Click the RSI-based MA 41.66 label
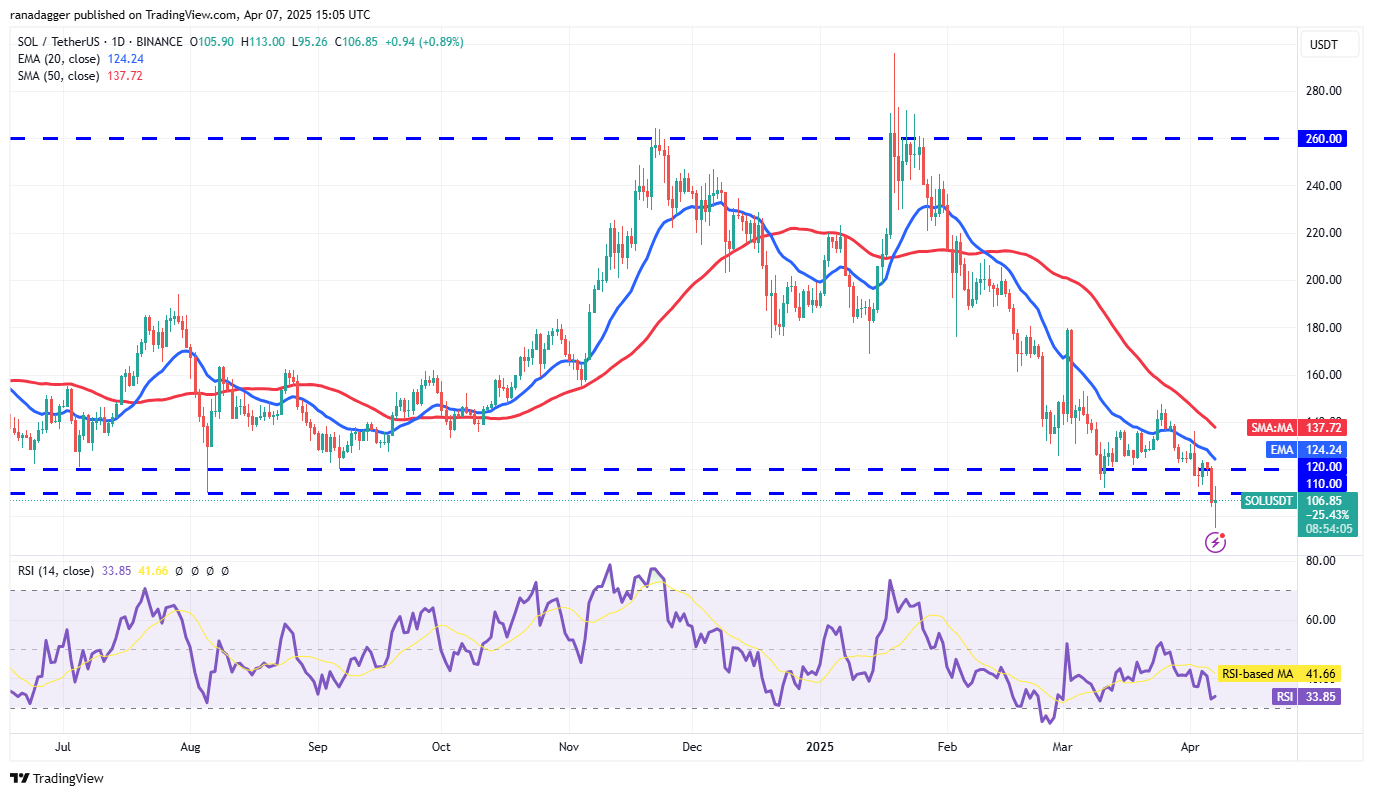Viewport: 1373px width, 796px height. [1277, 675]
